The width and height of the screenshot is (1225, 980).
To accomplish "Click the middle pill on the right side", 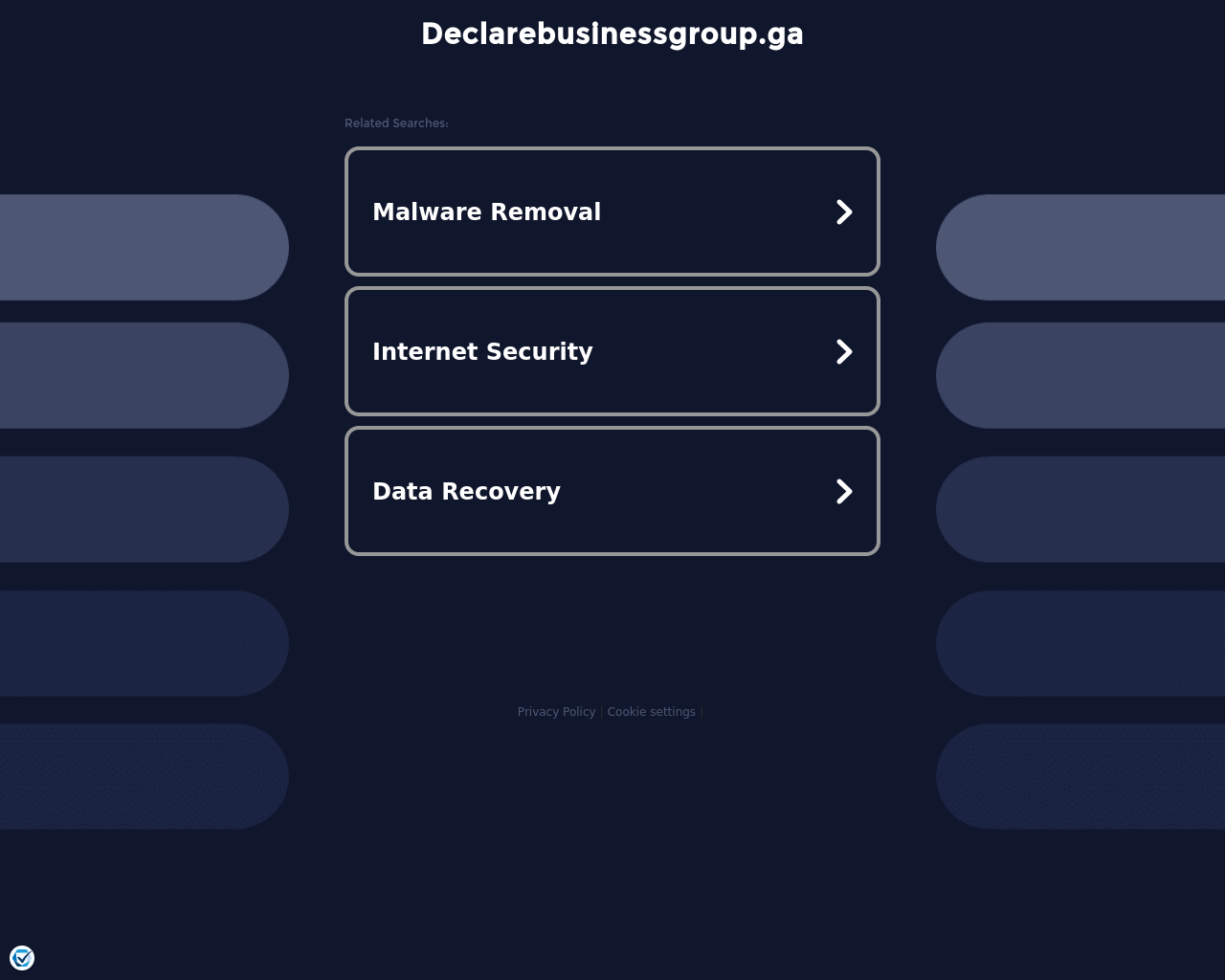I will pyautogui.click(x=1081, y=509).
